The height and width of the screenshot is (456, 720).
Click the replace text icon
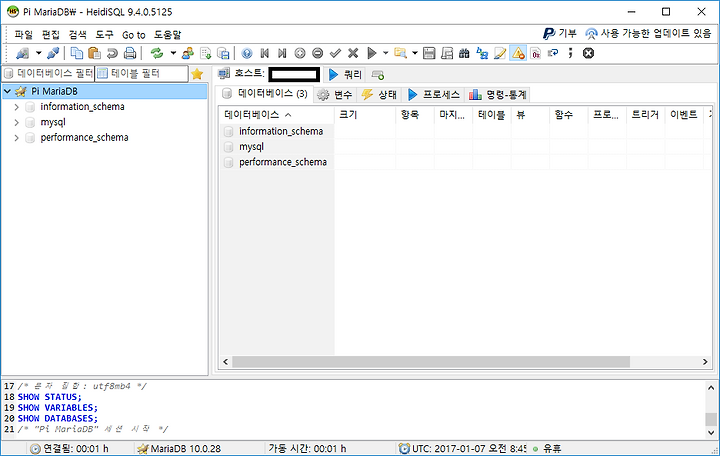pos(482,53)
